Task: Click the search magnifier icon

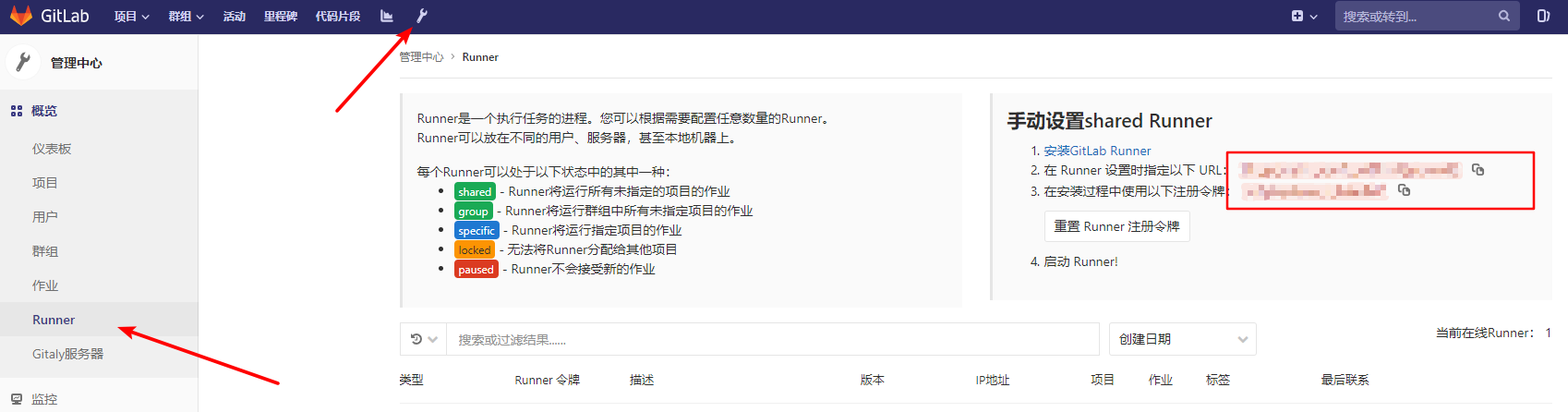Action: (1503, 16)
